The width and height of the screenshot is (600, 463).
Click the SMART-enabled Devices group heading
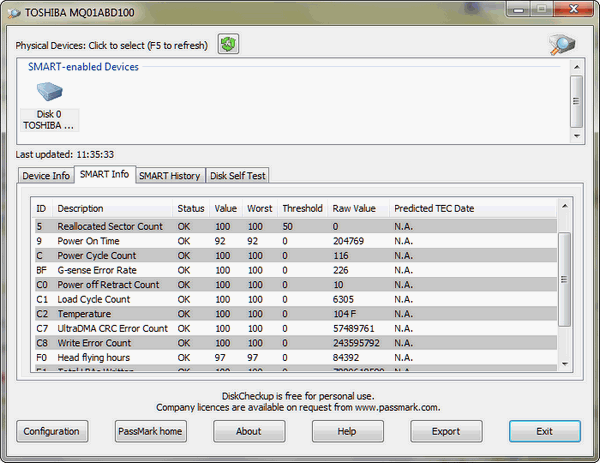coord(83,67)
